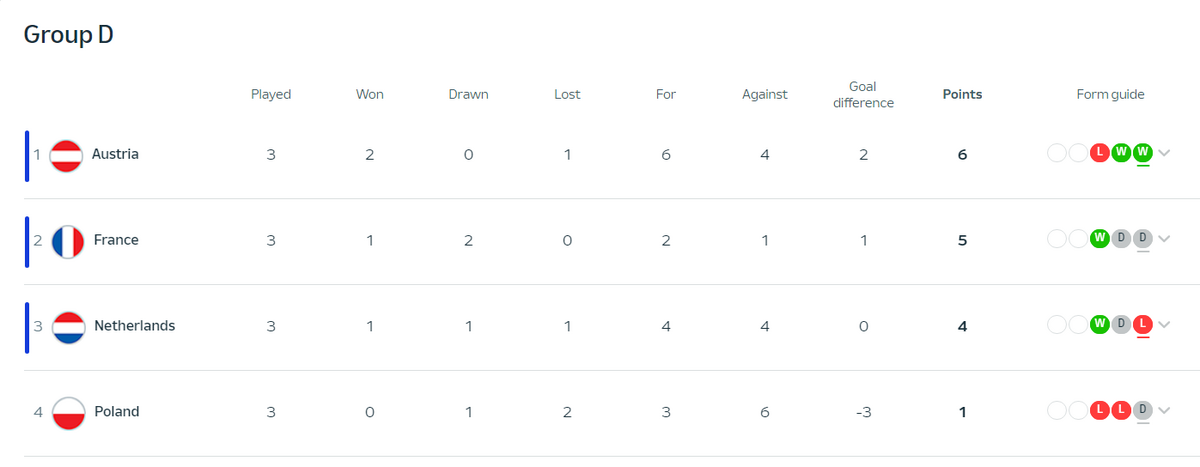The width and height of the screenshot is (1200, 467).
Task: Click the Netherlands flag icon
Action: point(68,327)
